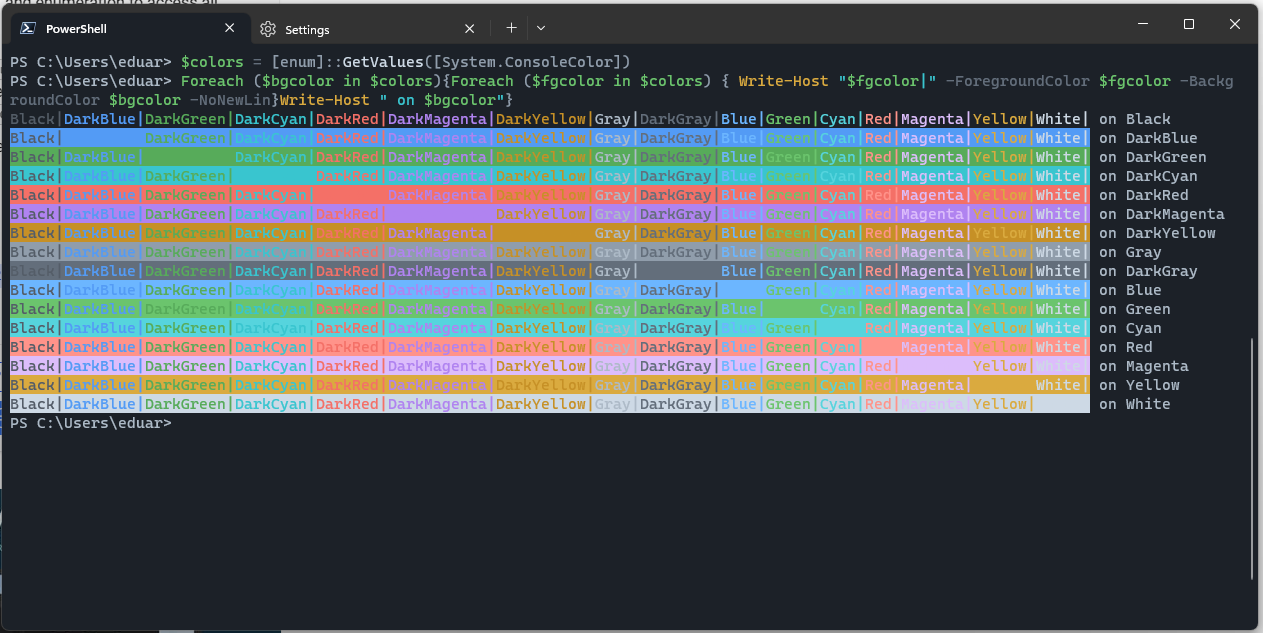Click 'Cyan' in the on DarkYellow row
The width and height of the screenshot is (1263, 633).
click(837, 233)
